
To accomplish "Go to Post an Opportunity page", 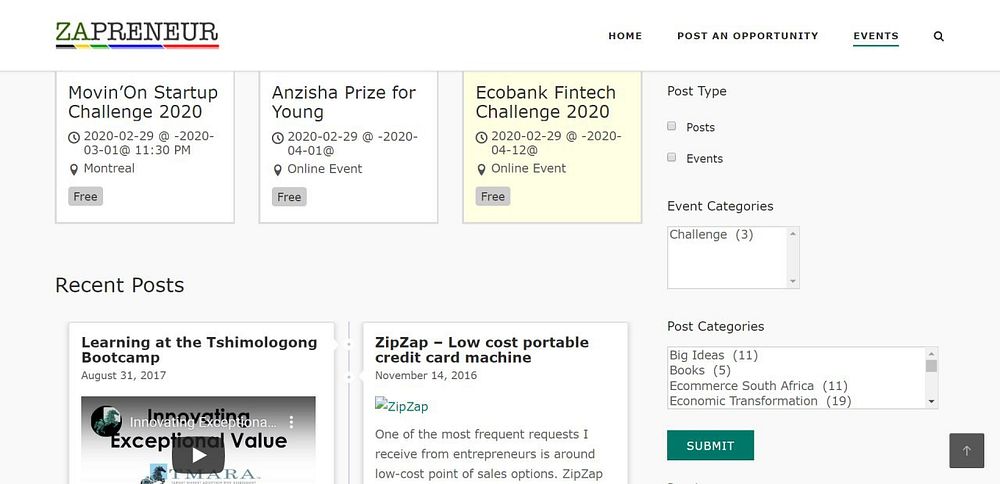I will pos(747,36).
